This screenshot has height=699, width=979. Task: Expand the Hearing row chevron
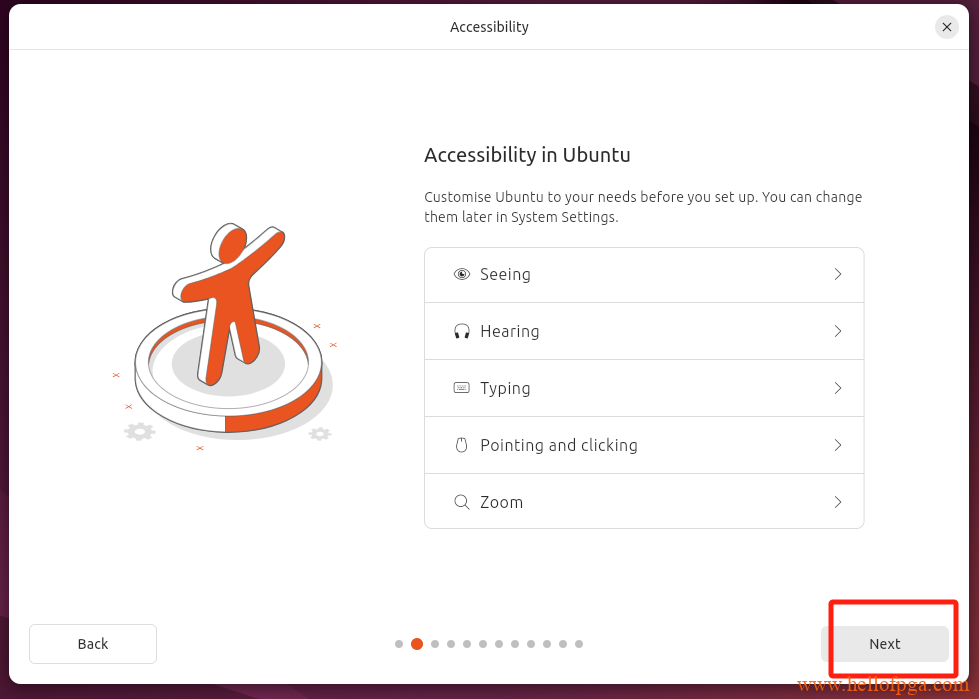[838, 331]
